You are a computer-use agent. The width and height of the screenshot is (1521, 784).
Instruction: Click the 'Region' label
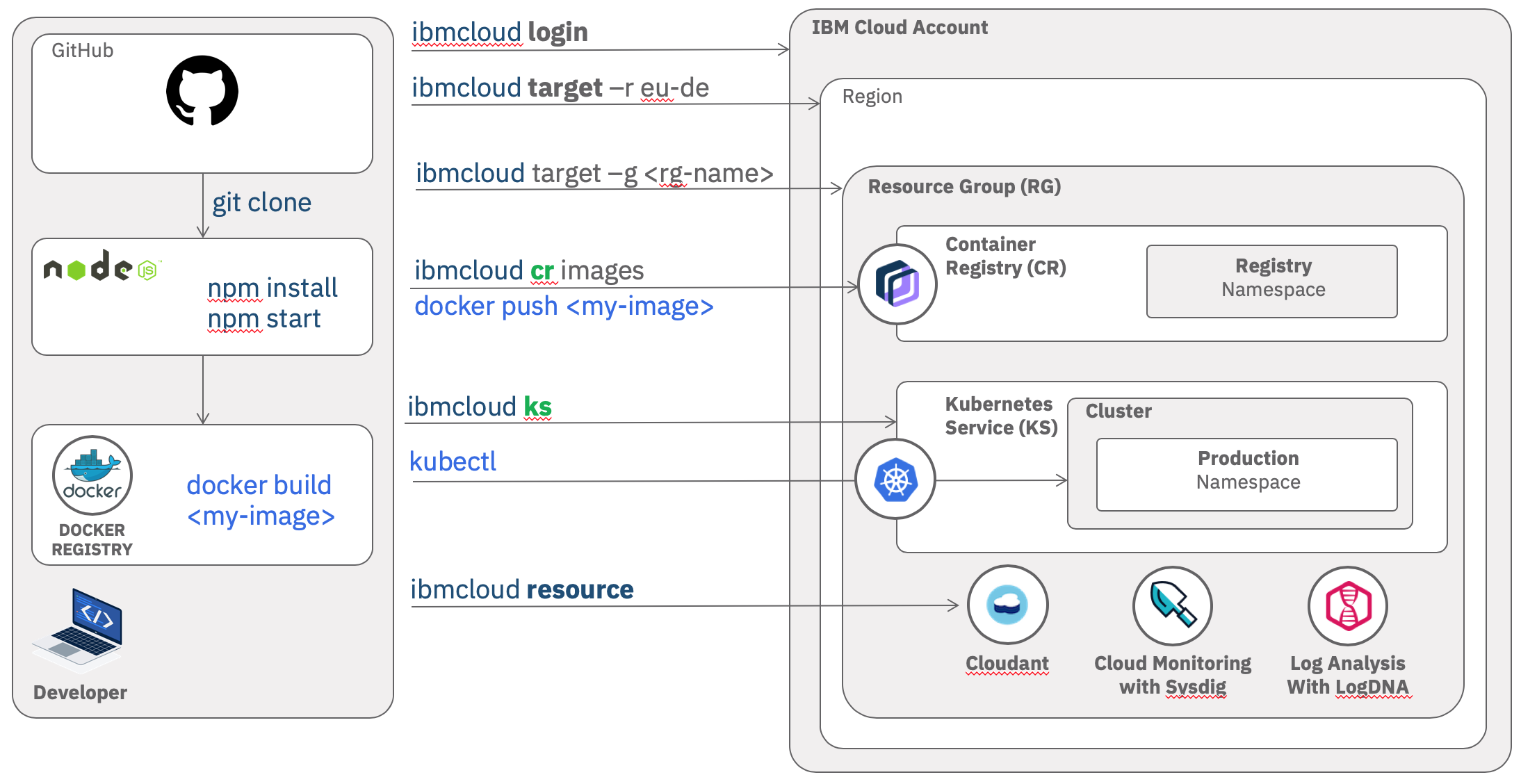point(872,97)
